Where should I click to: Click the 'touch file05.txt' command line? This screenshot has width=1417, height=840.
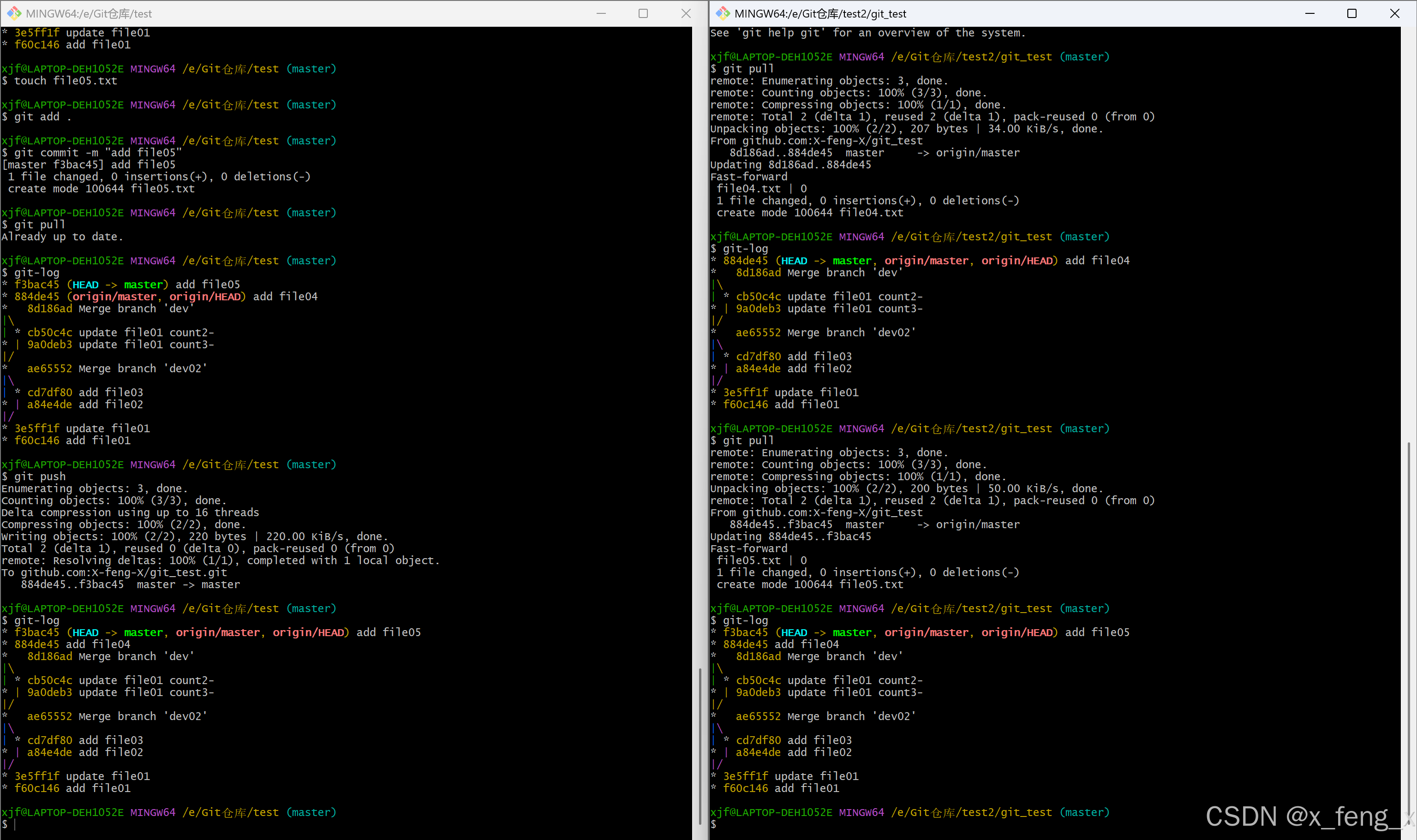click(65, 81)
